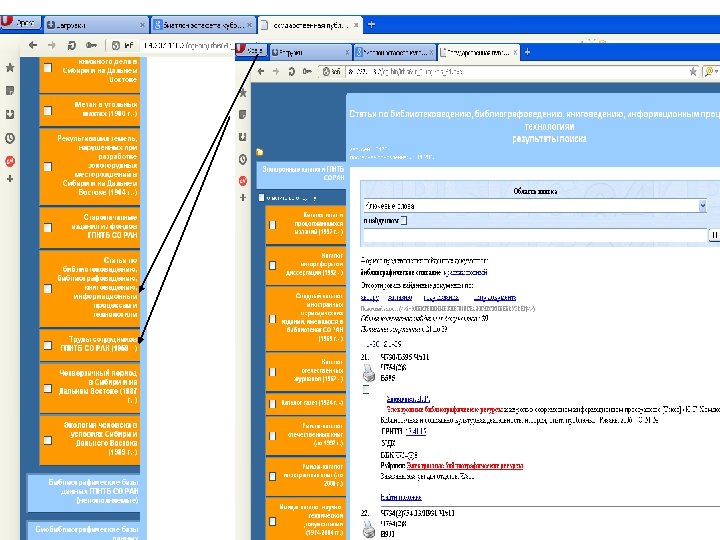
Task: Reload the page in front Opera window
Action: [x=292, y=71]
